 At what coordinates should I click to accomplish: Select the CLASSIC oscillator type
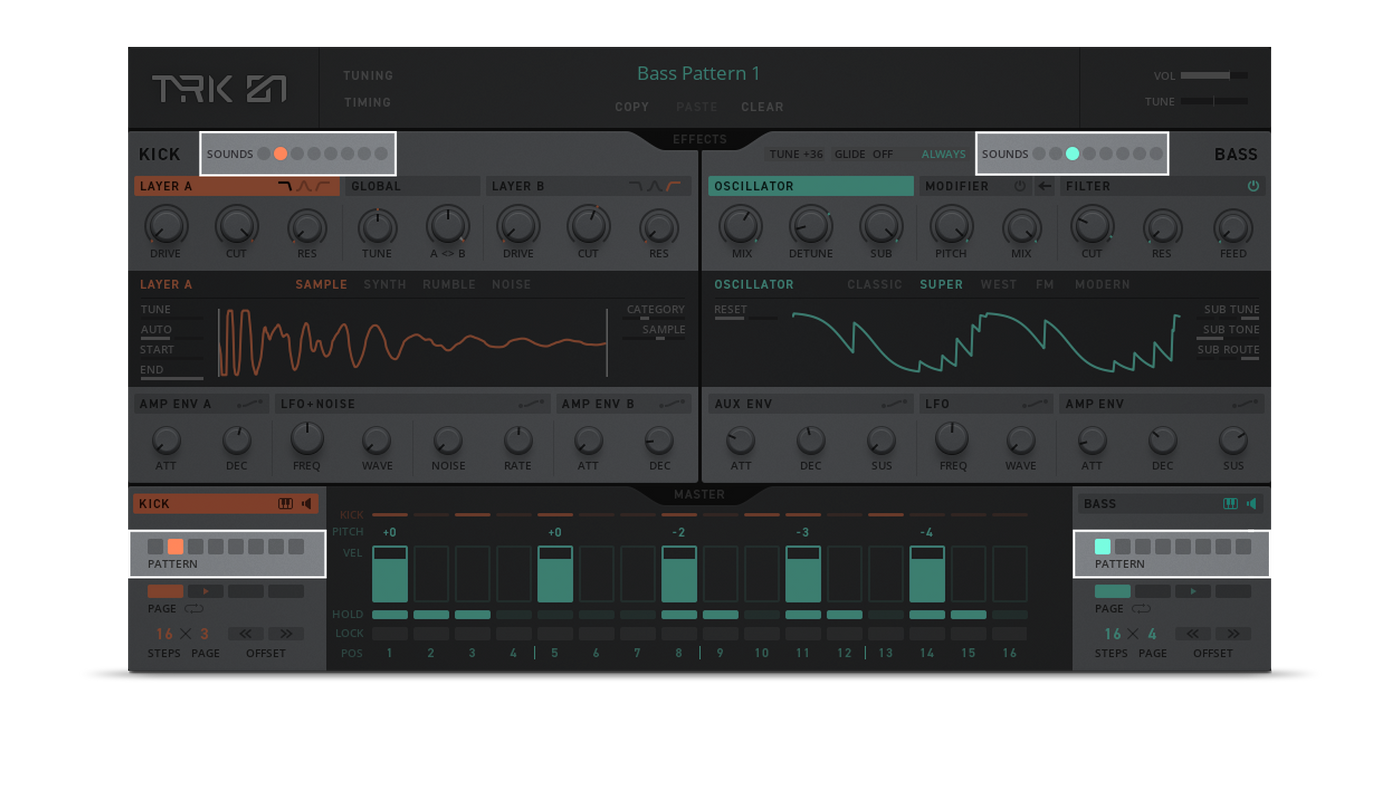pos(875,285)
